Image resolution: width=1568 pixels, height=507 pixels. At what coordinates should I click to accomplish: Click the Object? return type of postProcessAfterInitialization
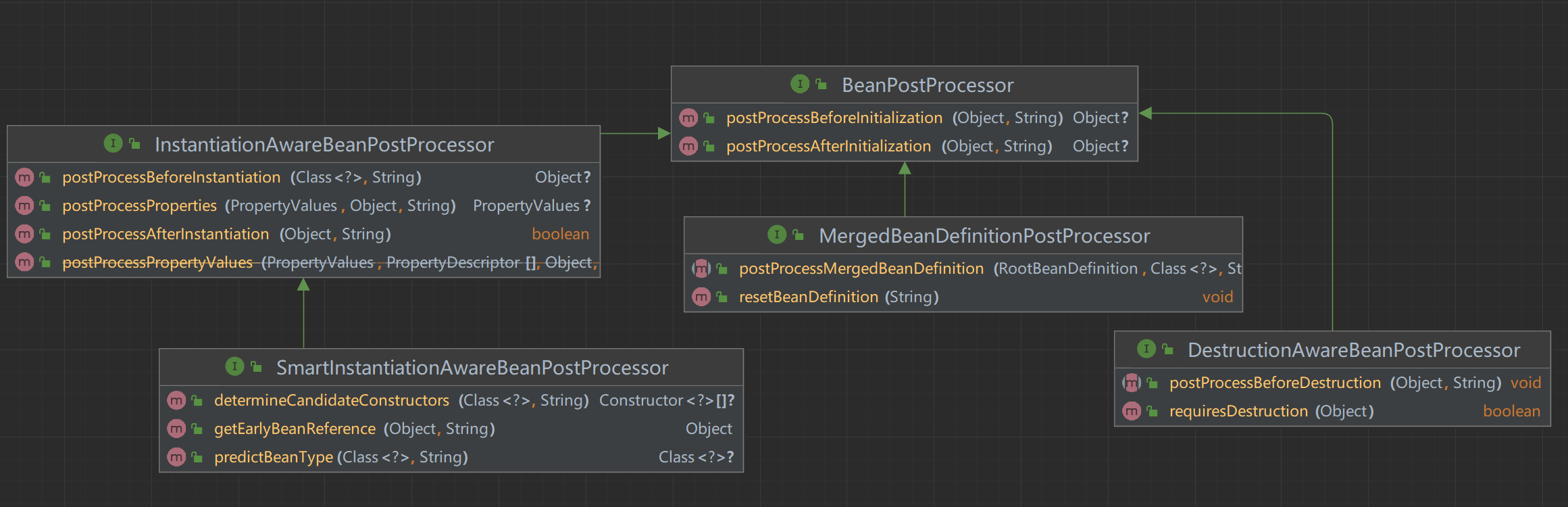(1101, 146)
